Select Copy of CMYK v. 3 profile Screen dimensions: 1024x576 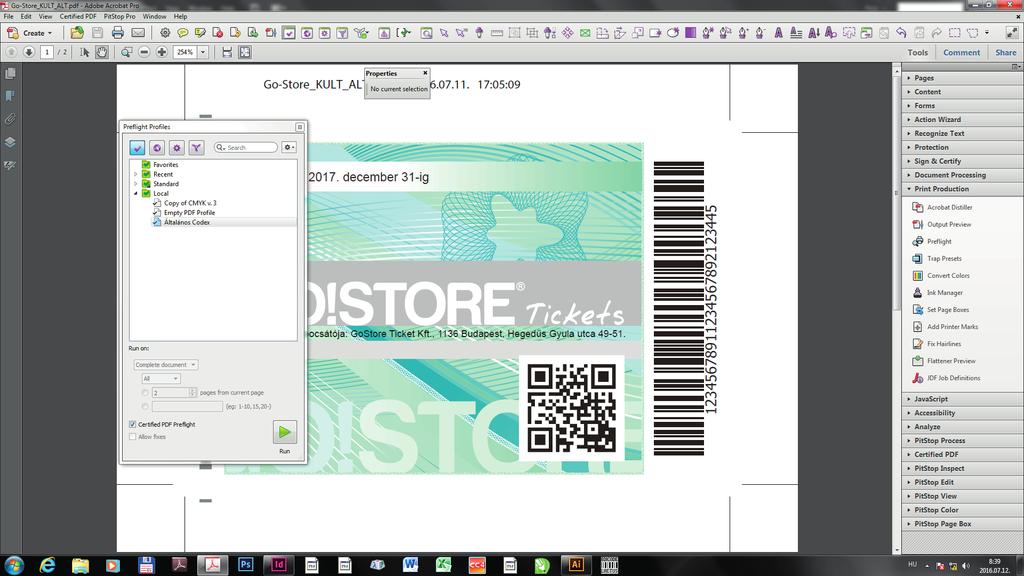click(x=189, y=203)
